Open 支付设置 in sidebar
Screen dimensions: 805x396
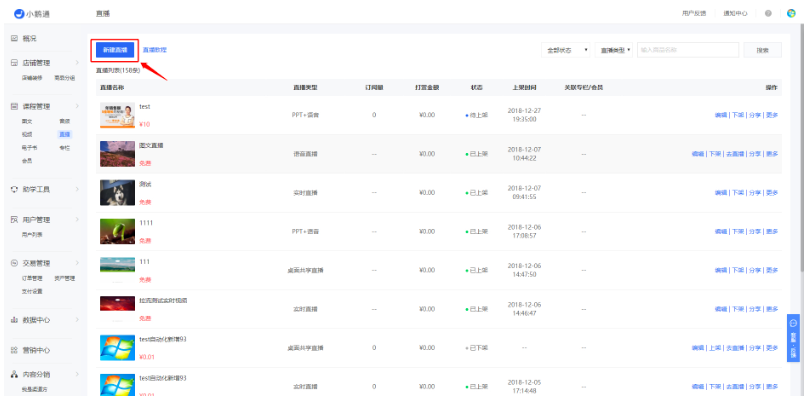click(32, 291)
